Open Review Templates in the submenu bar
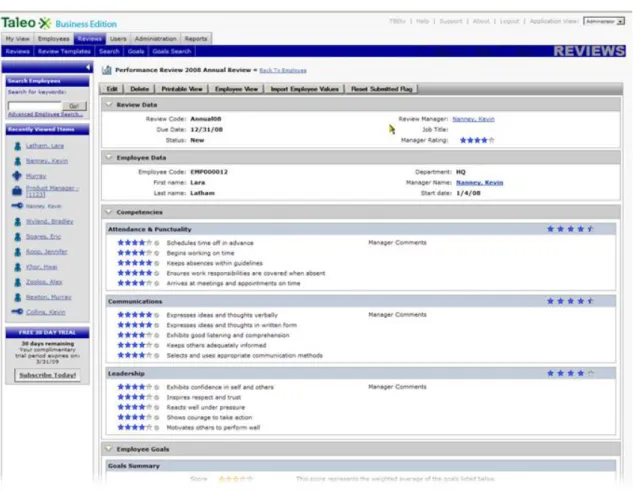 [x=64, y=51]
